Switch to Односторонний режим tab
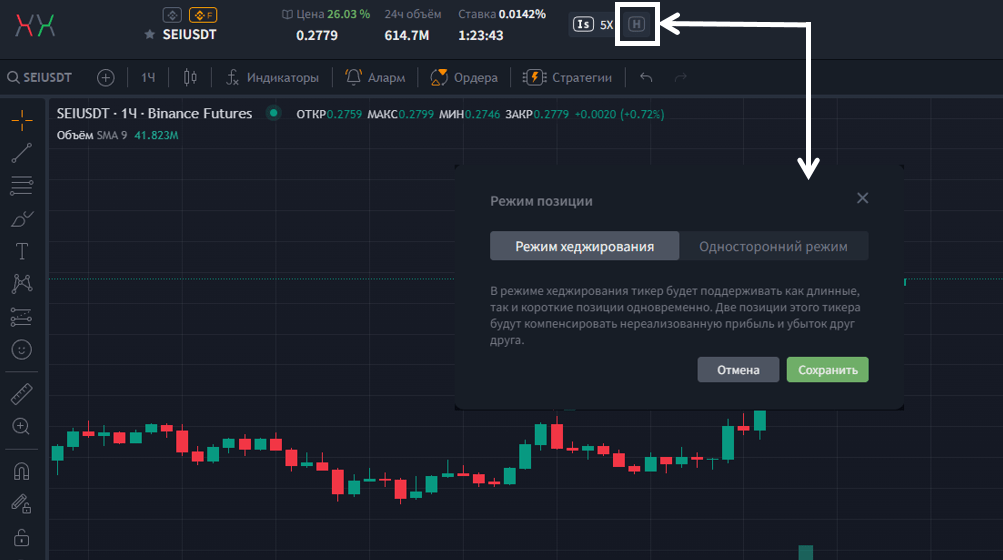 pyautogui.click(x=773, y=246)
